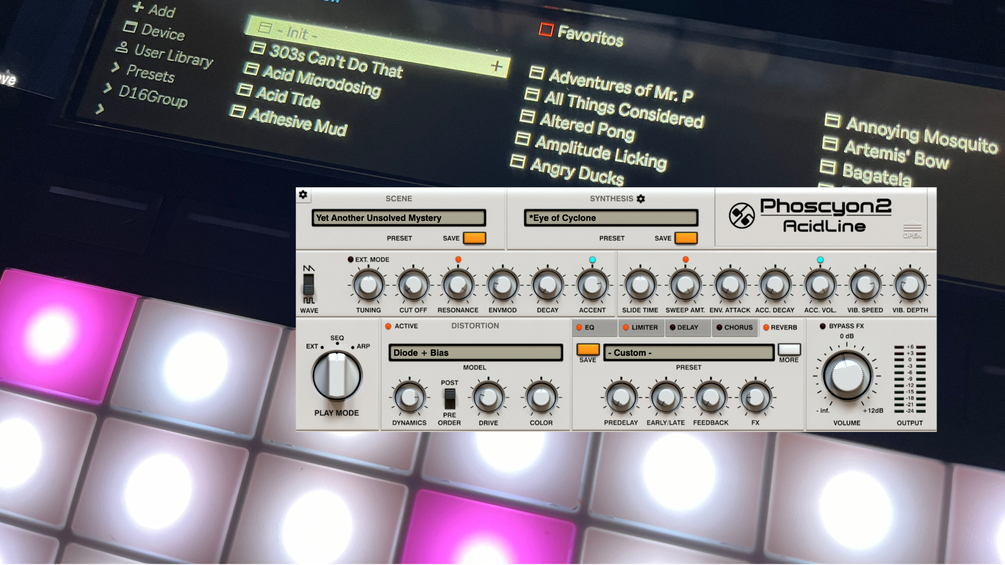
Task: Open the Scene preset field Yet Another Unsolved Mystery
Action: (399, 218)
